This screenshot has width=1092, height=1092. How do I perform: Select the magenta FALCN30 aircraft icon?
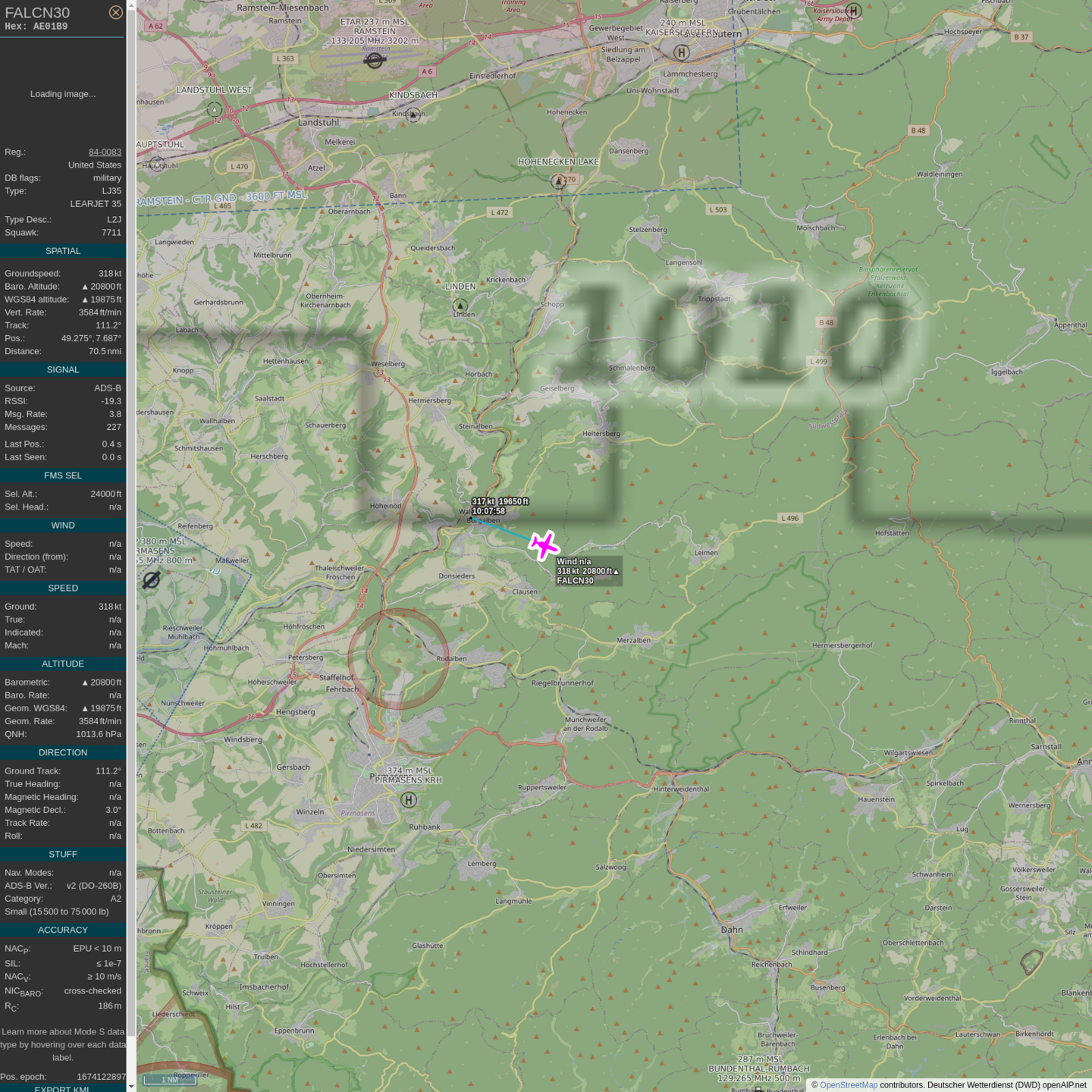(544, 545)
